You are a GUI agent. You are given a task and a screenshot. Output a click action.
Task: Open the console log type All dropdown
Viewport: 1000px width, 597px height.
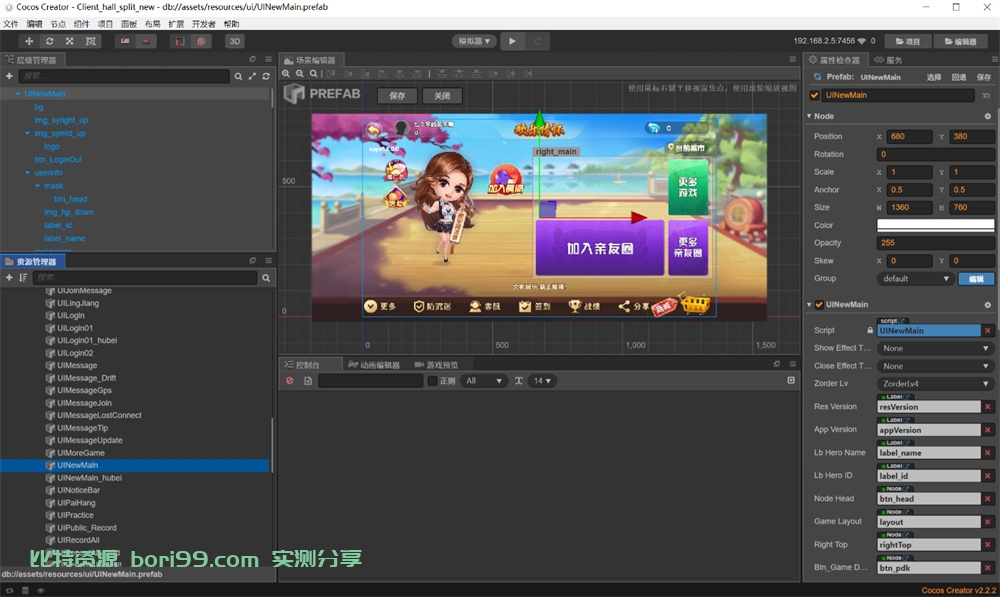point(483,381)
